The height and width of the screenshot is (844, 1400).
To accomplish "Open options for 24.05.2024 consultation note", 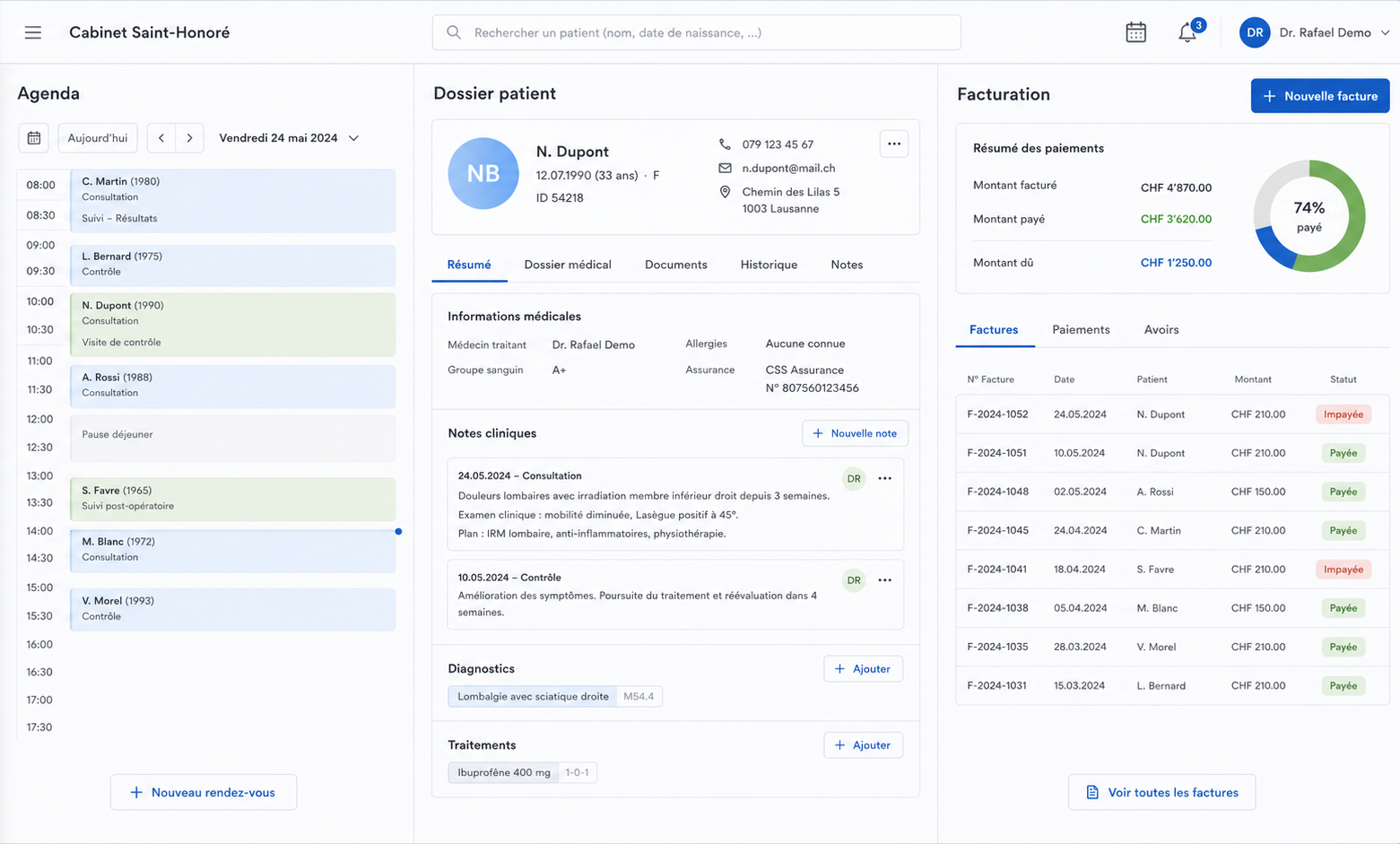I will (x=885, y=479).
